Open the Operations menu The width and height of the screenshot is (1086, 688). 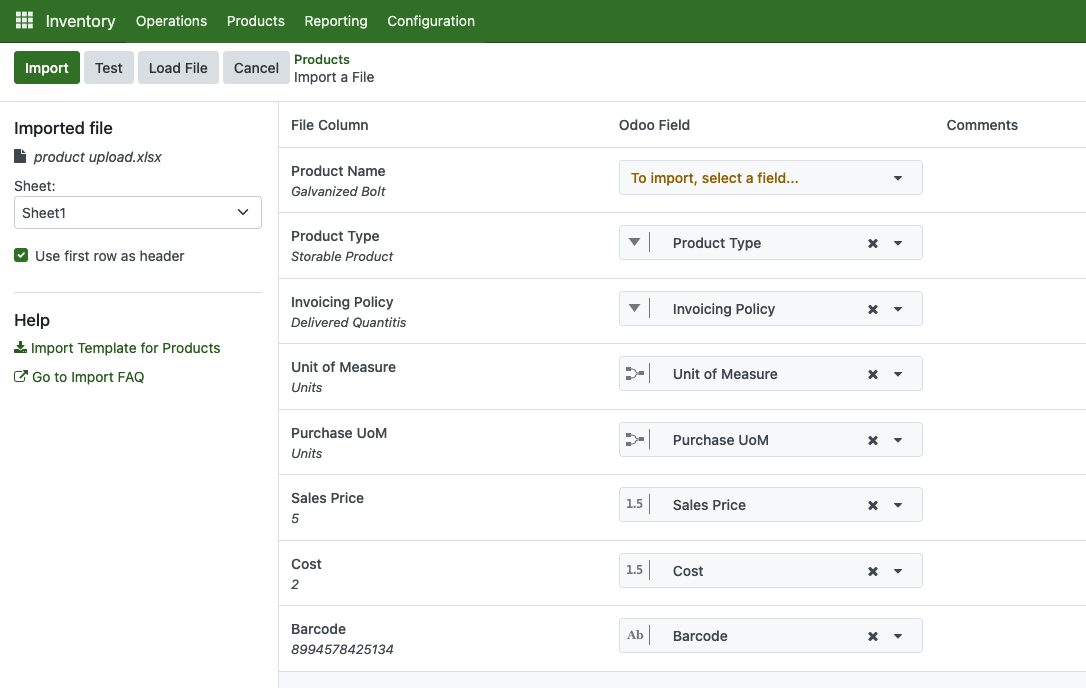click(171, 21)
